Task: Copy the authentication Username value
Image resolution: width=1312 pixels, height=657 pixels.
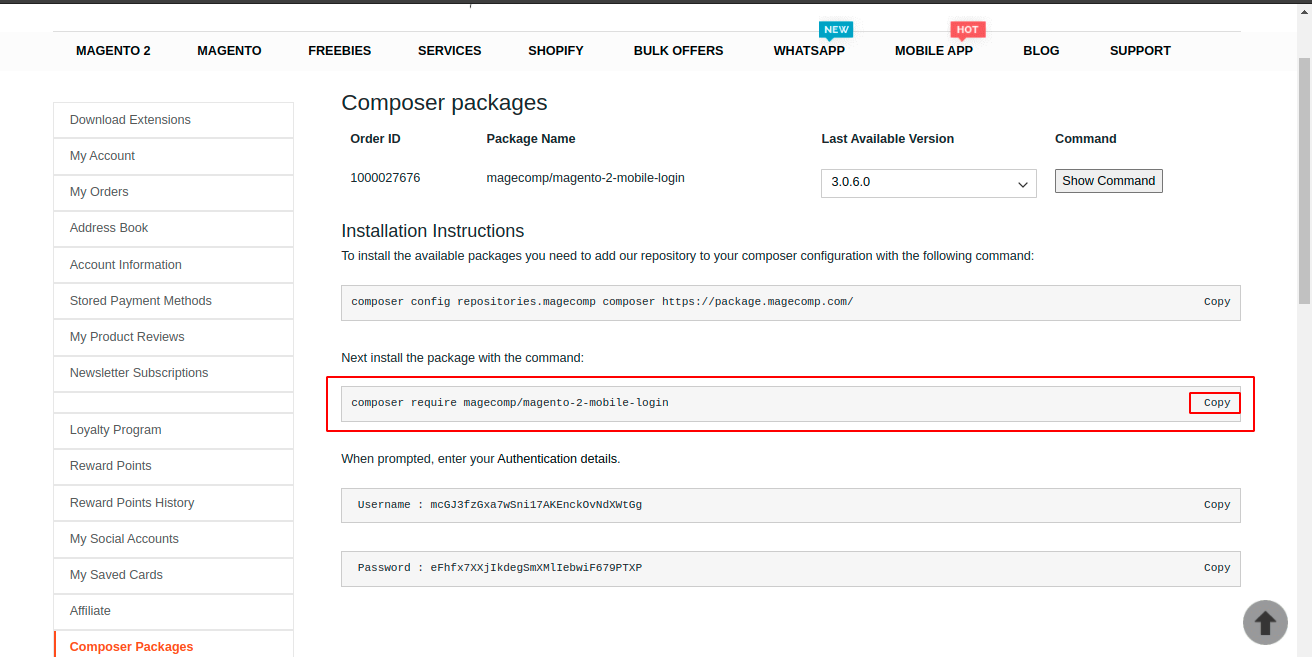Action: point(1216,505)
